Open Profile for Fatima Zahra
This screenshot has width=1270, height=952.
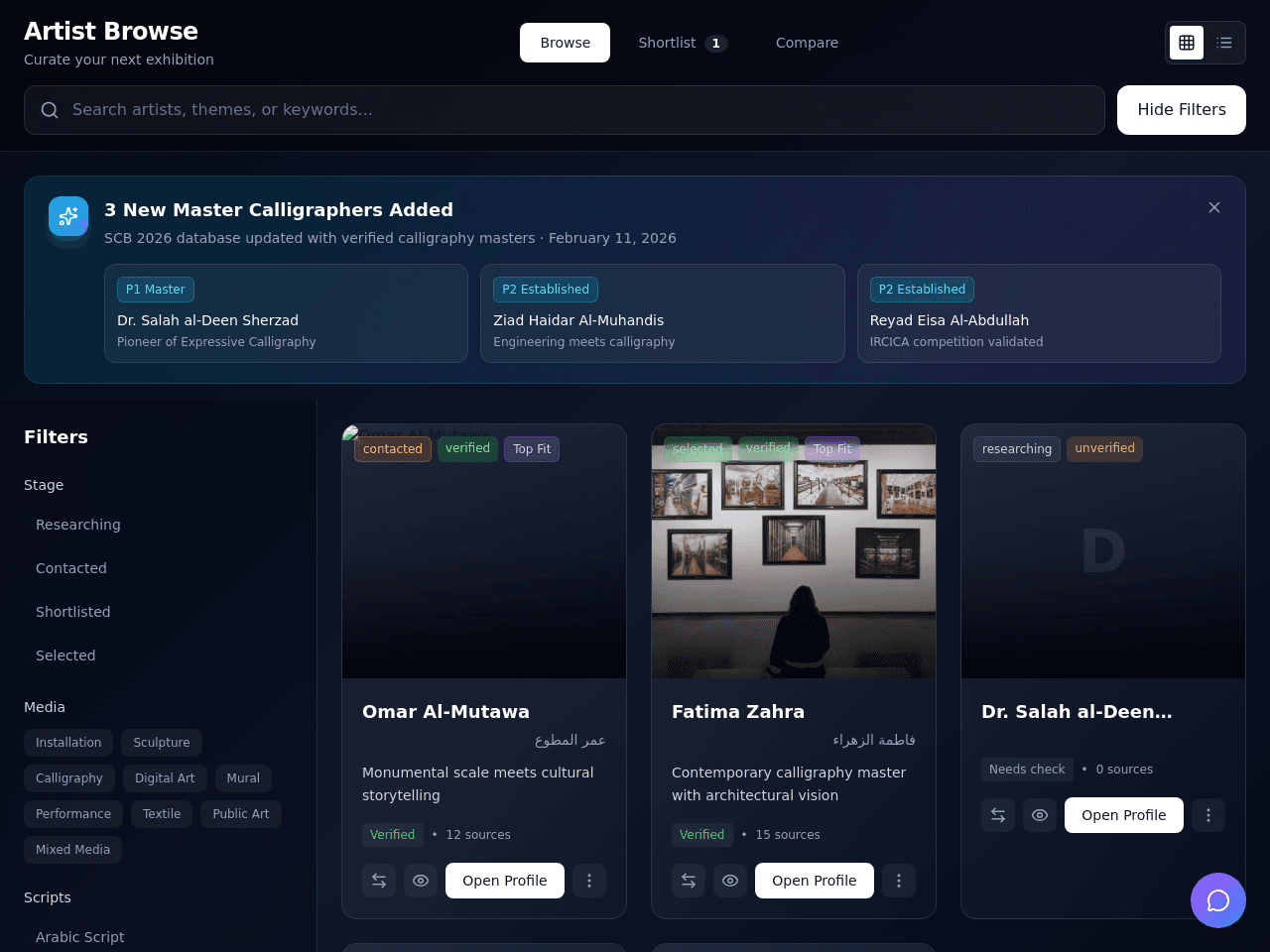click(x=815, y=881)
